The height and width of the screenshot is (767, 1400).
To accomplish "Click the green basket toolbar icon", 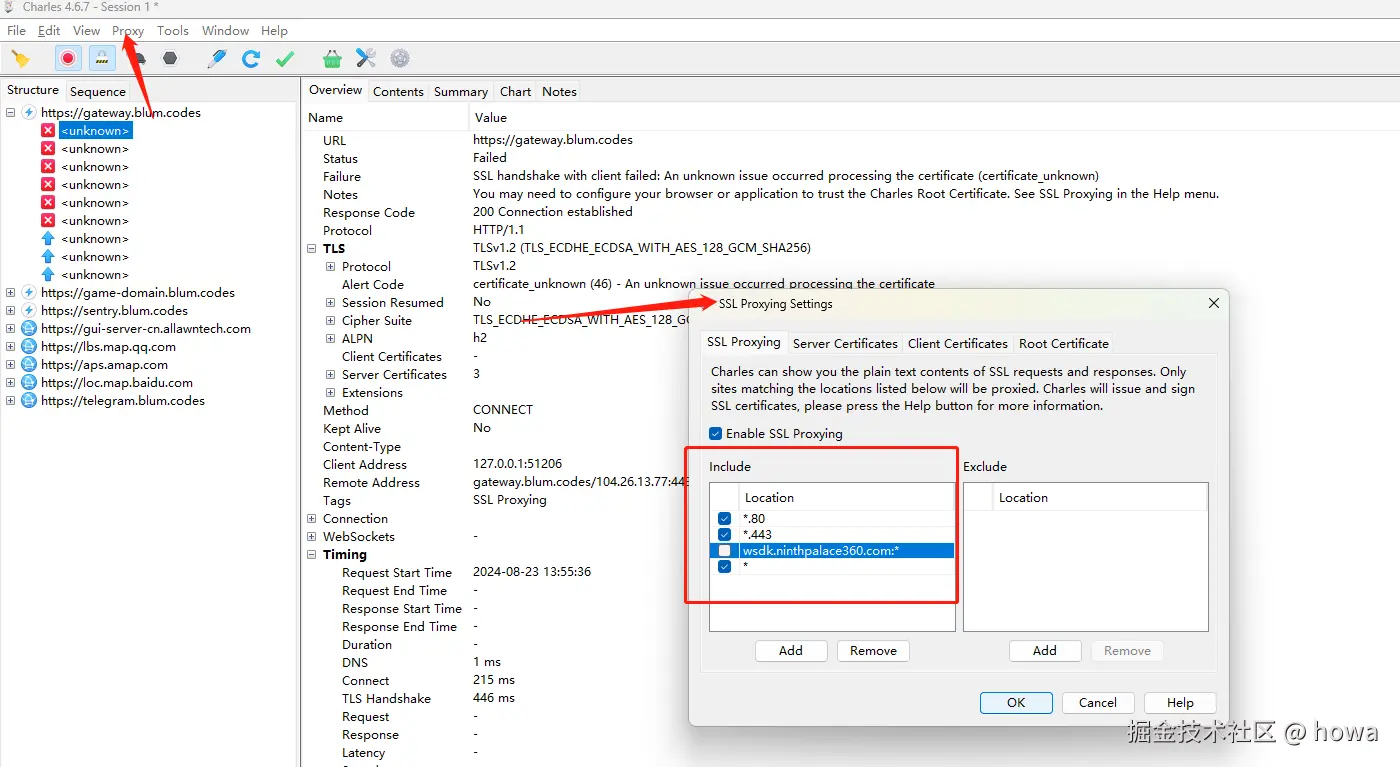I will point(332,59).
